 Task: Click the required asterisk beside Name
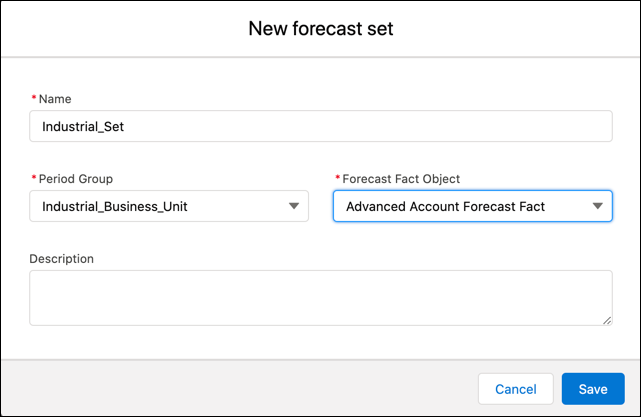click(33, 99)
